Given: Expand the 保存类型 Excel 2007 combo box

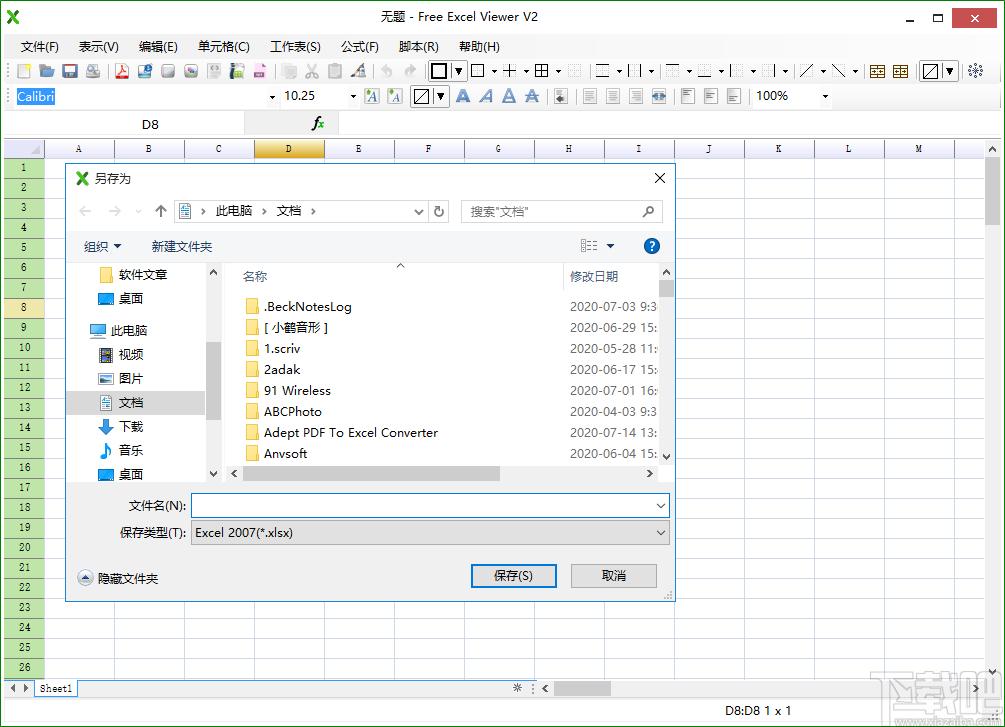Looking at the screenshot, I should (430, 533).
